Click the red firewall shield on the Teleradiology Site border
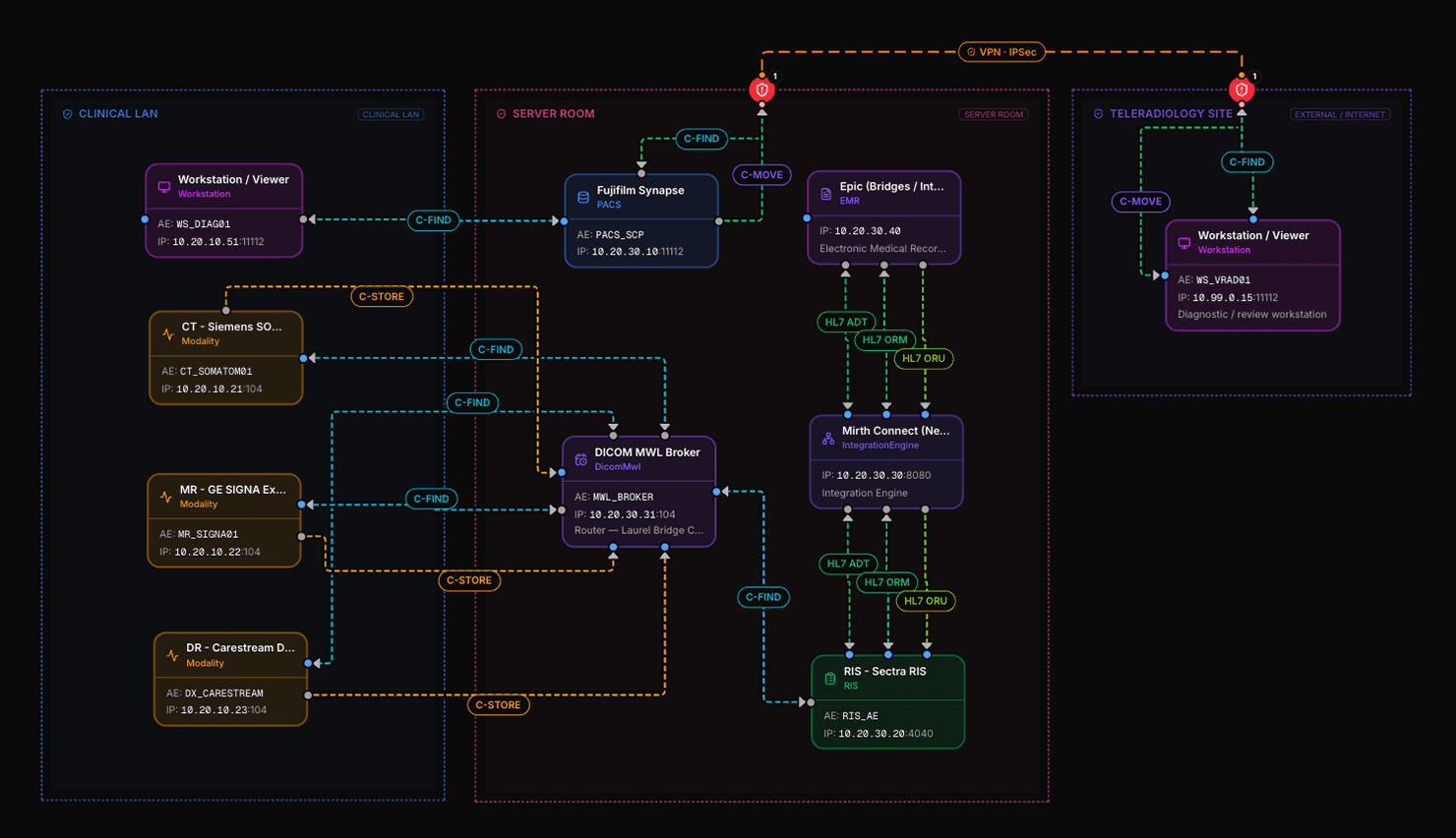Screen dimensions: 1456x838 pyautogui.click(x=1242, y=90)
